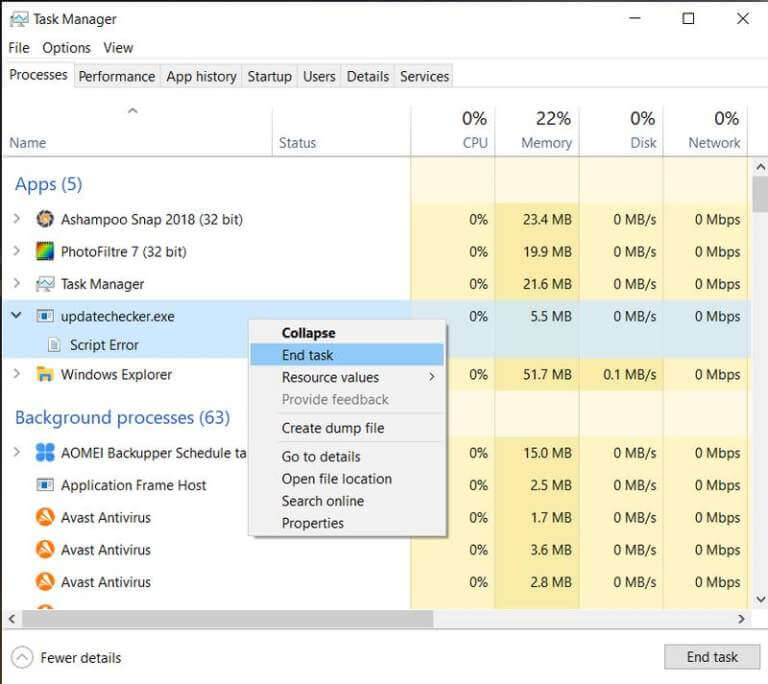Click the Script Error document icon
The image size is (768, 684).
pyautogui.click(x=54, y=345)
